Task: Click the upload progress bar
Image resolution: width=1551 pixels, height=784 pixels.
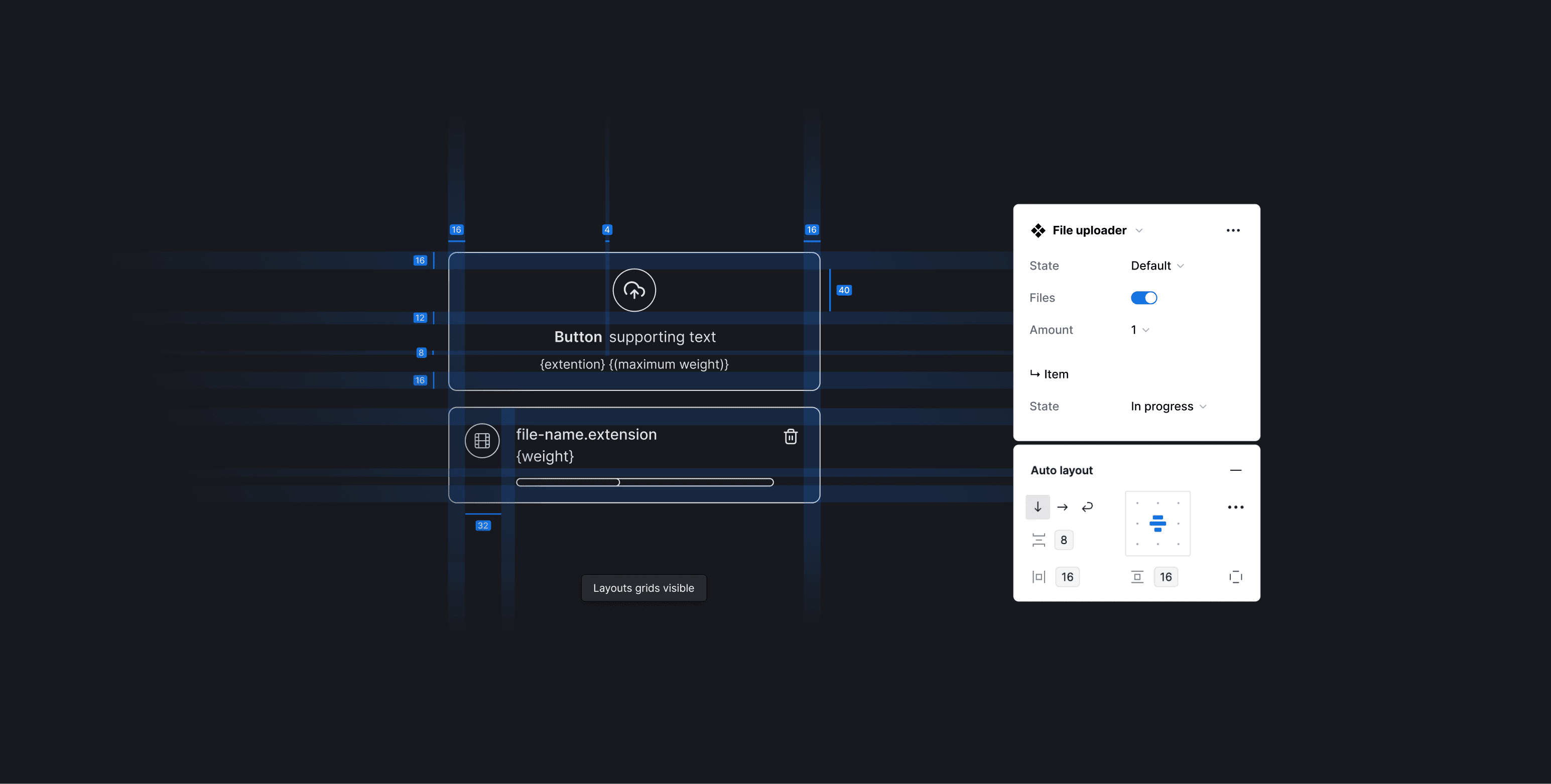Action: pos(644,482)
